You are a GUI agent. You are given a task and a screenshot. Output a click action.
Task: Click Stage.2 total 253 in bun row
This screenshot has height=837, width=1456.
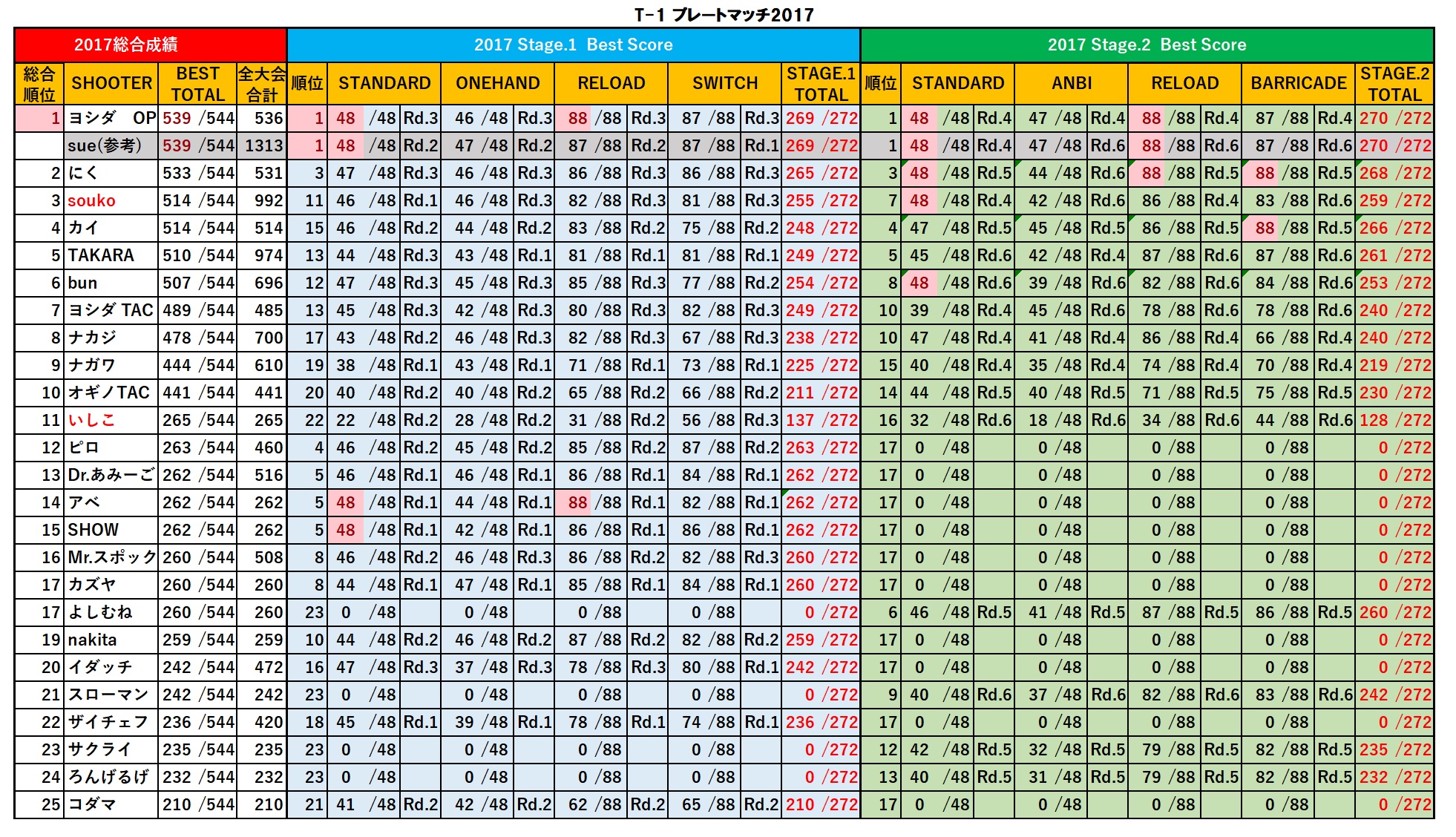click(x=1374, y=283)
